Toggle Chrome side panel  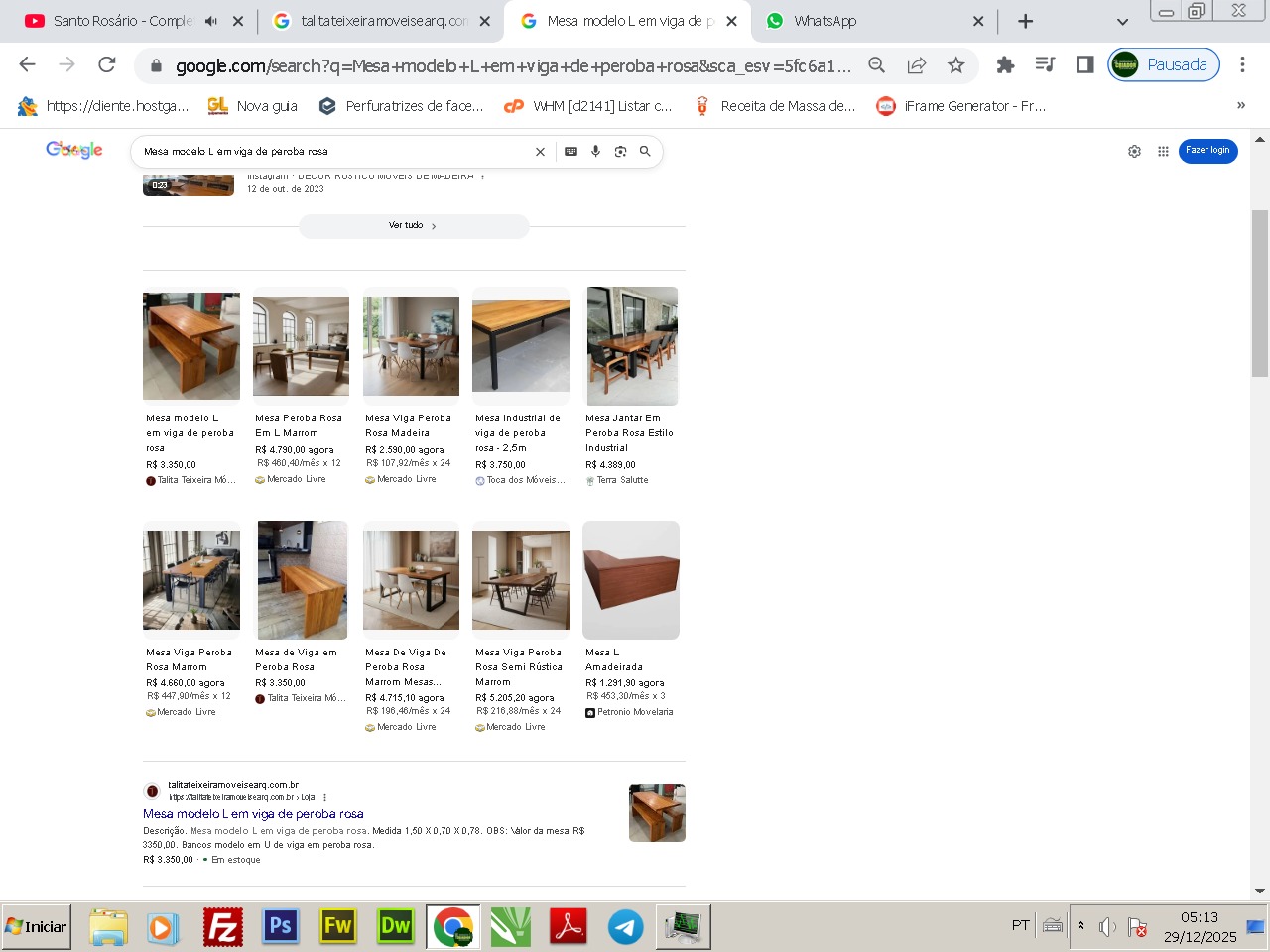pyautogui.click(x=1084, y=65)
